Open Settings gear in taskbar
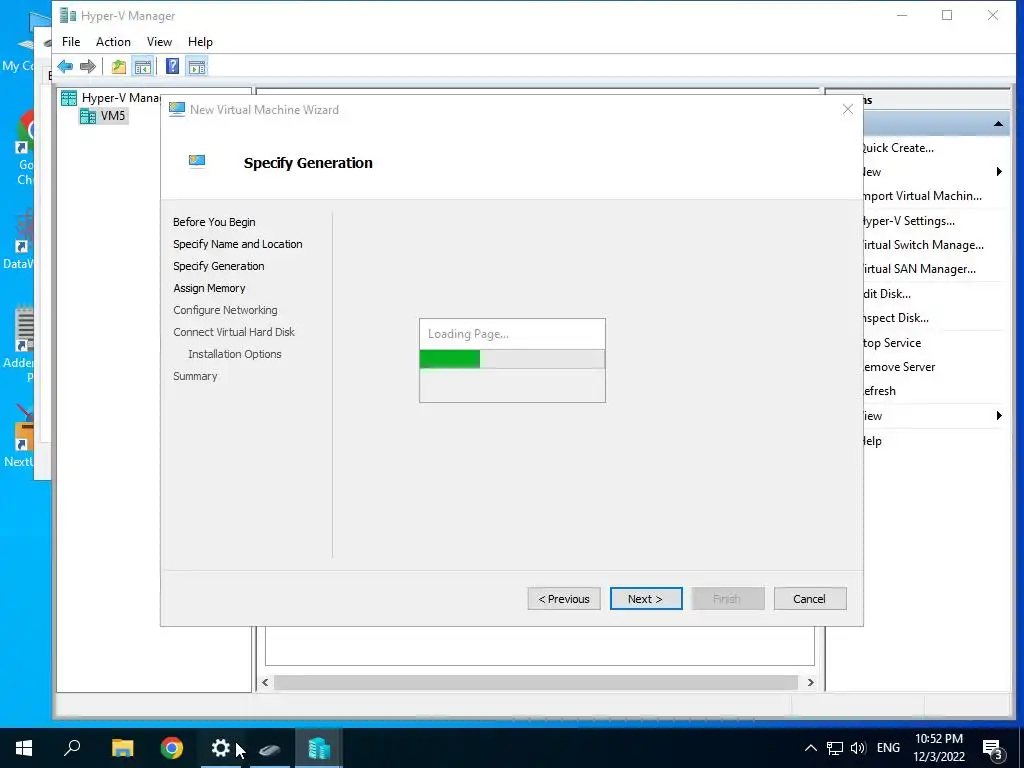Screen dimensions: 1024x768 point(221,748)
